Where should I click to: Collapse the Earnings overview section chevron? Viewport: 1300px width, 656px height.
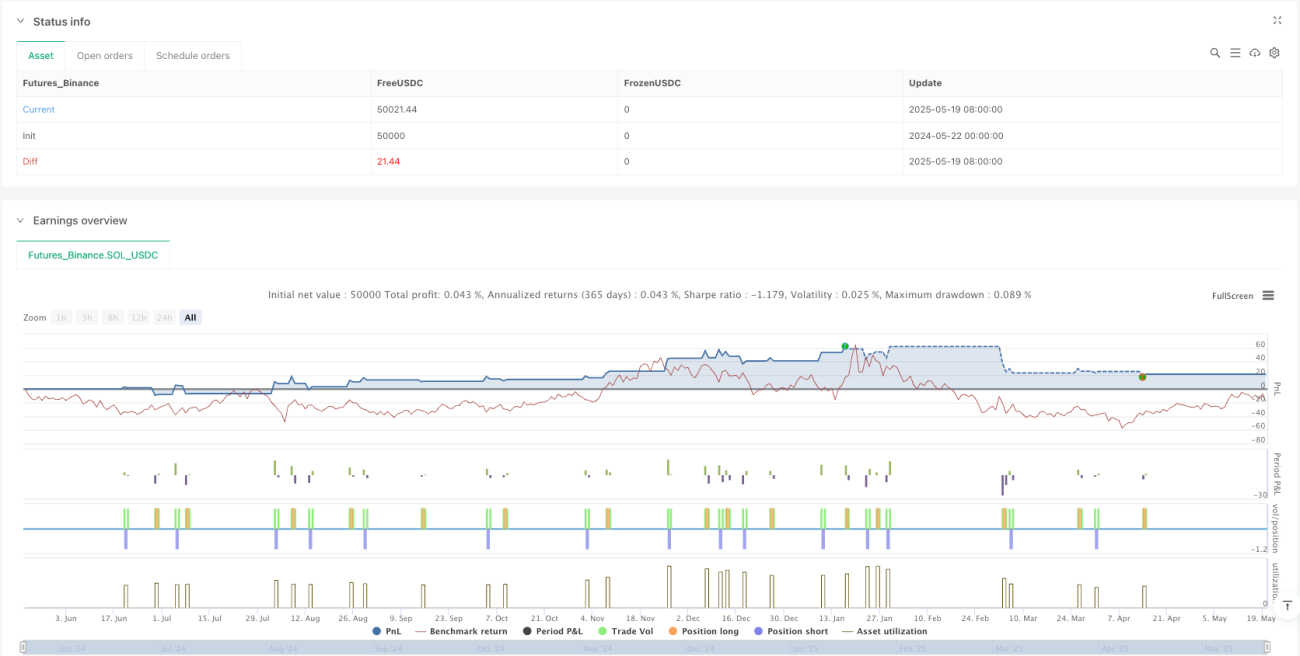(x=20, y=220)
